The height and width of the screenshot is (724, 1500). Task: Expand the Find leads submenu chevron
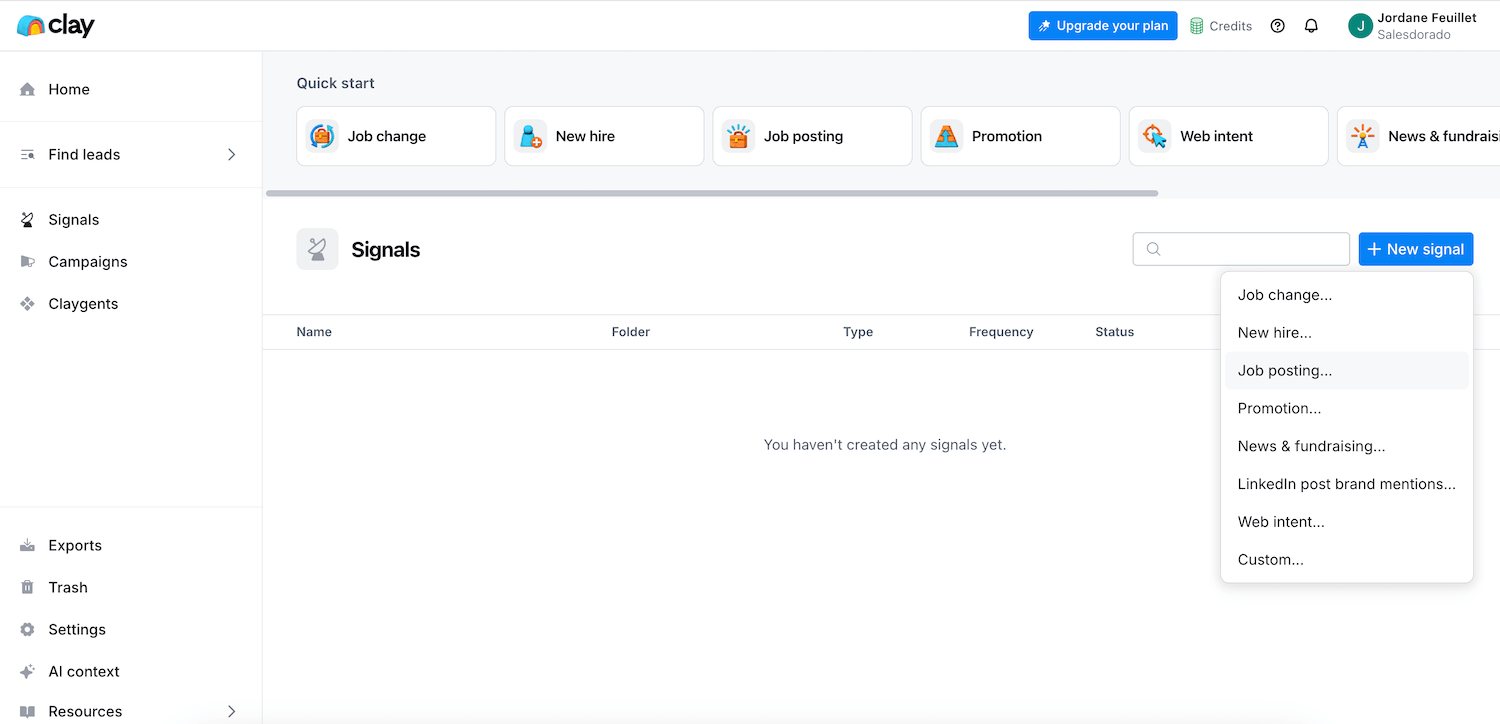tap(231, 154)
